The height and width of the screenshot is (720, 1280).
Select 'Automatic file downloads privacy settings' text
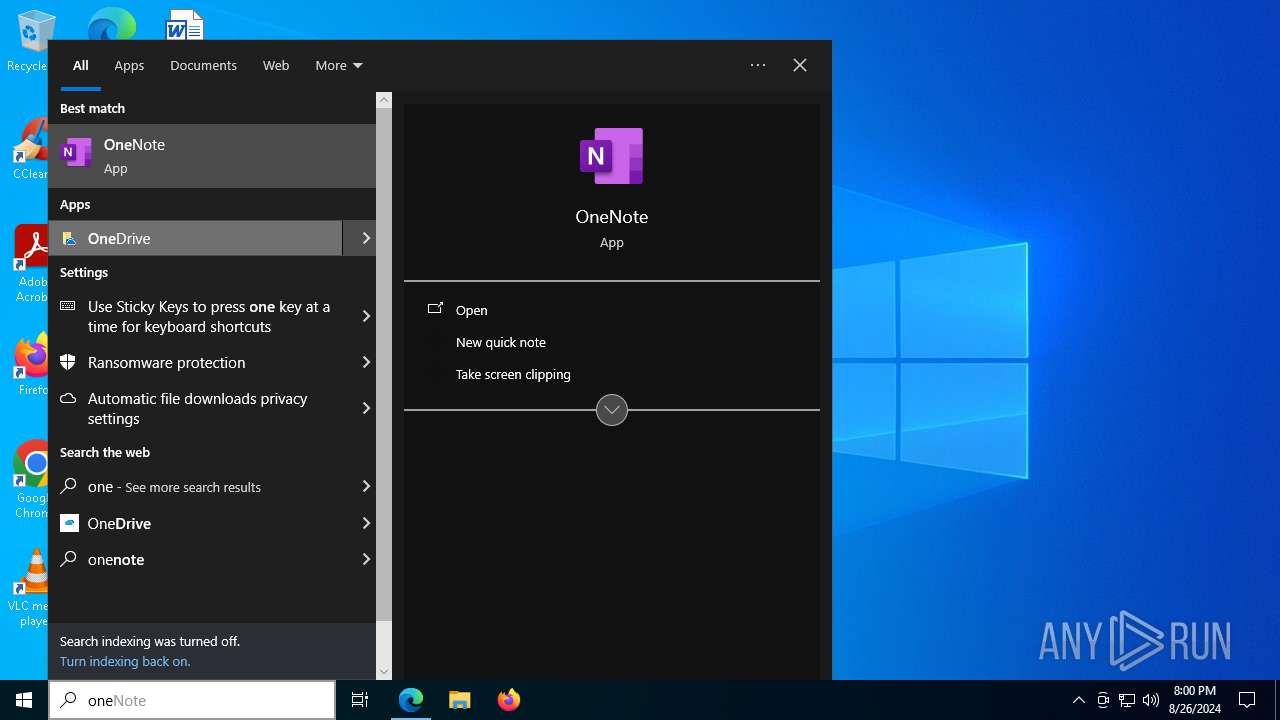pyautogui.click(x=198, y=408)
